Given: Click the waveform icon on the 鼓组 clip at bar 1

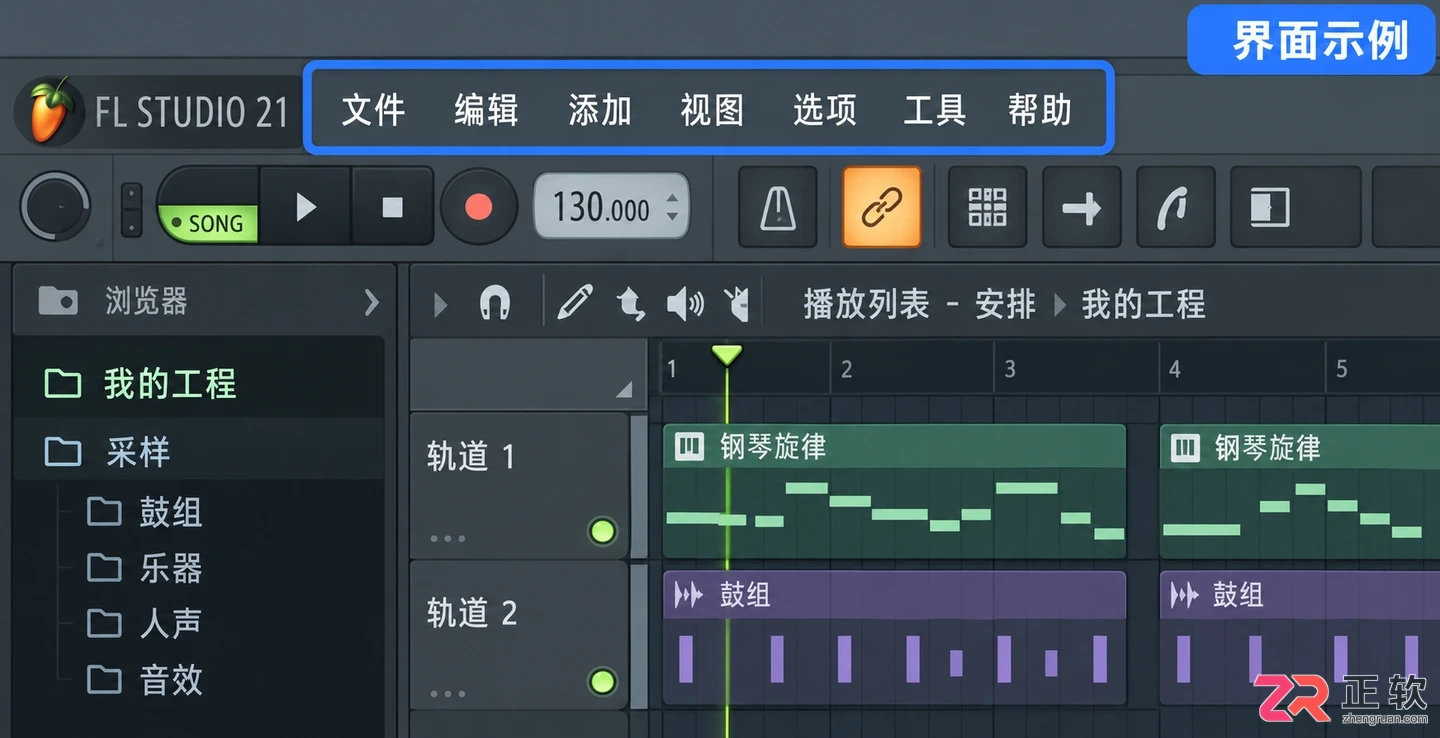Looking at the screenshot, I should point(688,596).
